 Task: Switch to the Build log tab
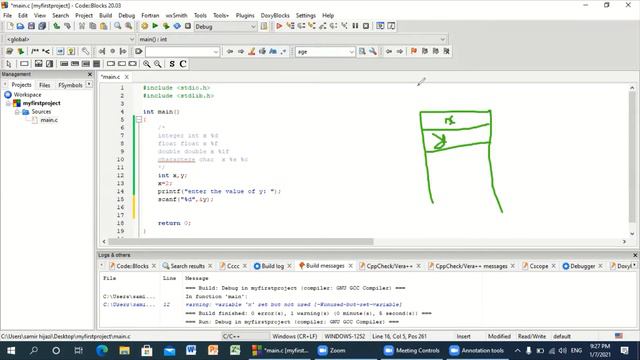(x=269, y=266)
